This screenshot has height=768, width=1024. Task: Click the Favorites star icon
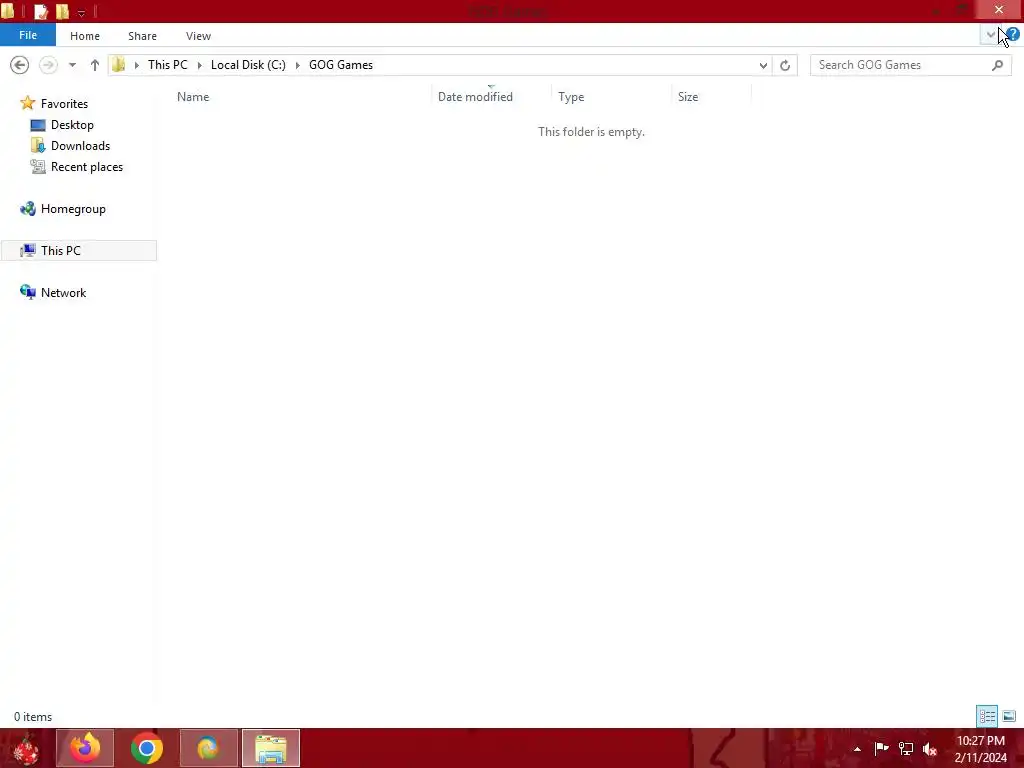click(x=27, y=103)
